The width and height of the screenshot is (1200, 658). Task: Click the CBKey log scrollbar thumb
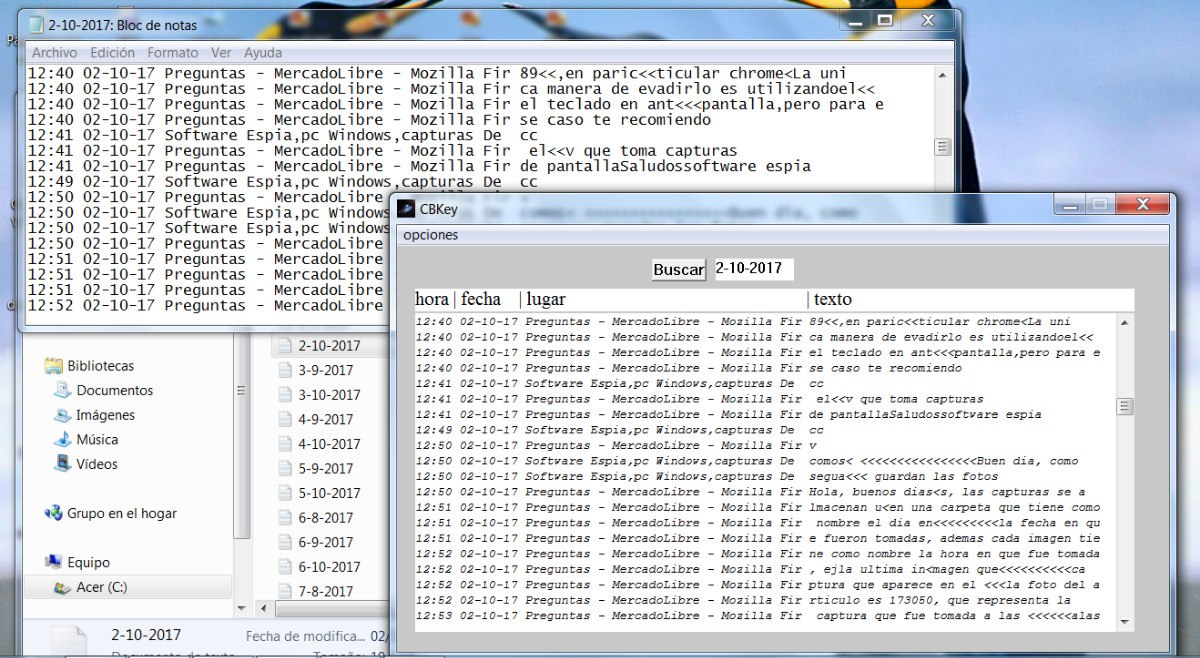click(1125, 406)
